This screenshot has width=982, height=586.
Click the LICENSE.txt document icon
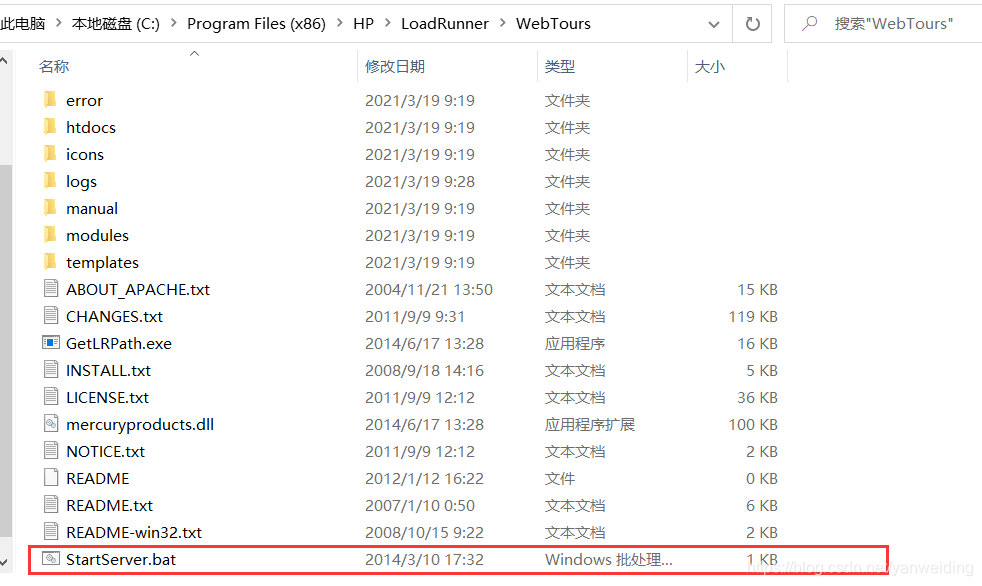pos(51,396)
